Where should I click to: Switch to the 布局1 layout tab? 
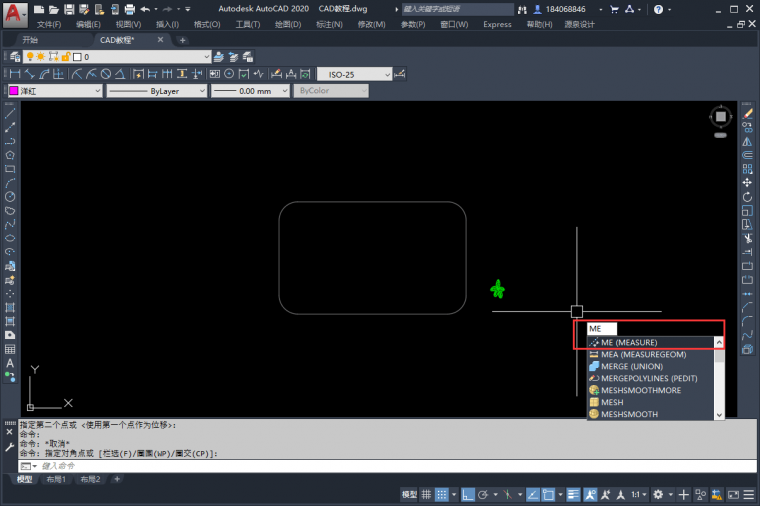(56, 480)
